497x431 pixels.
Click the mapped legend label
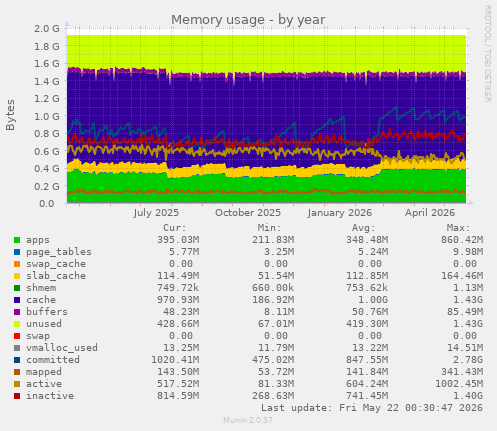tap(44, 372)
